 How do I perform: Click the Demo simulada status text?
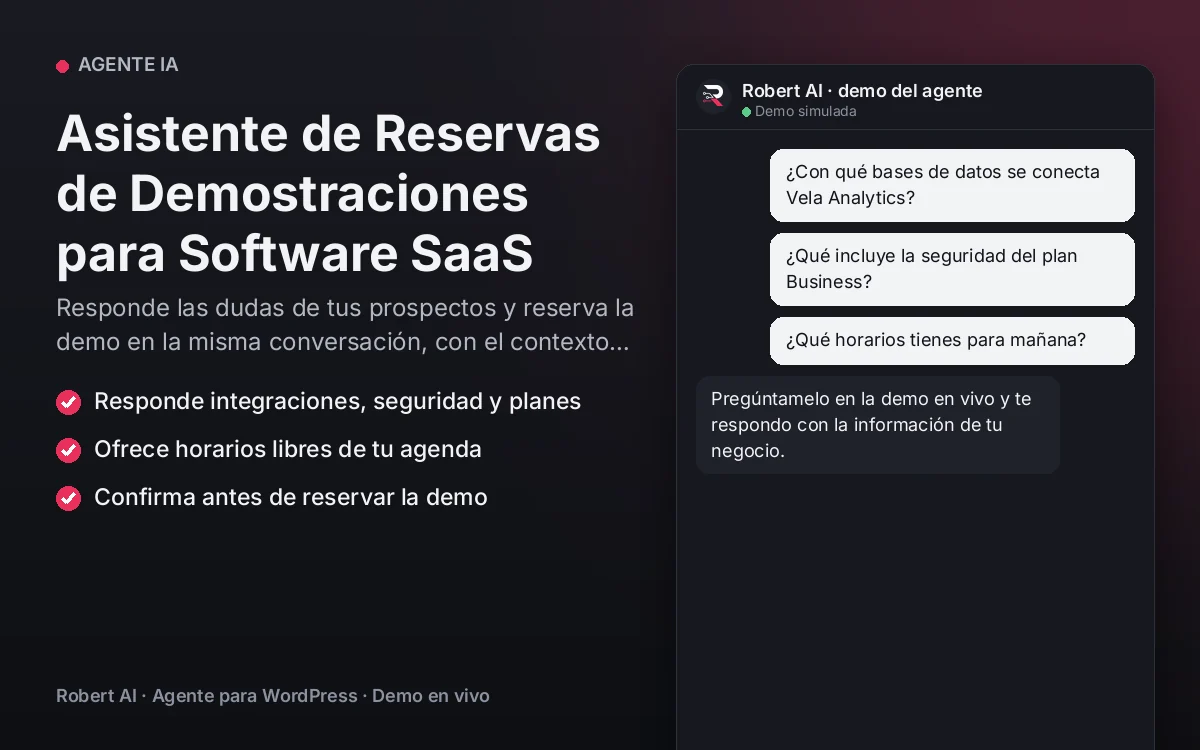click(805, 112)
